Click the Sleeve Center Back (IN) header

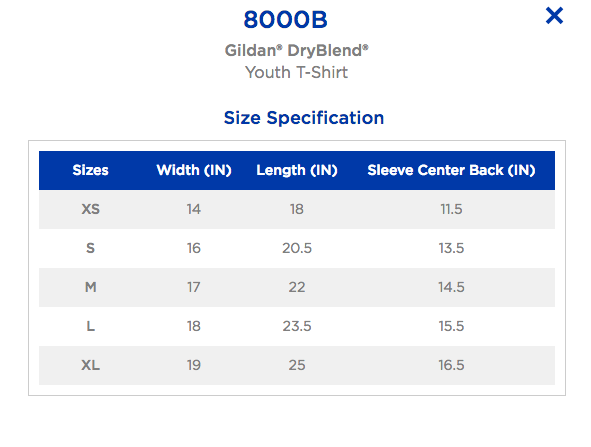tap(451, 170)
